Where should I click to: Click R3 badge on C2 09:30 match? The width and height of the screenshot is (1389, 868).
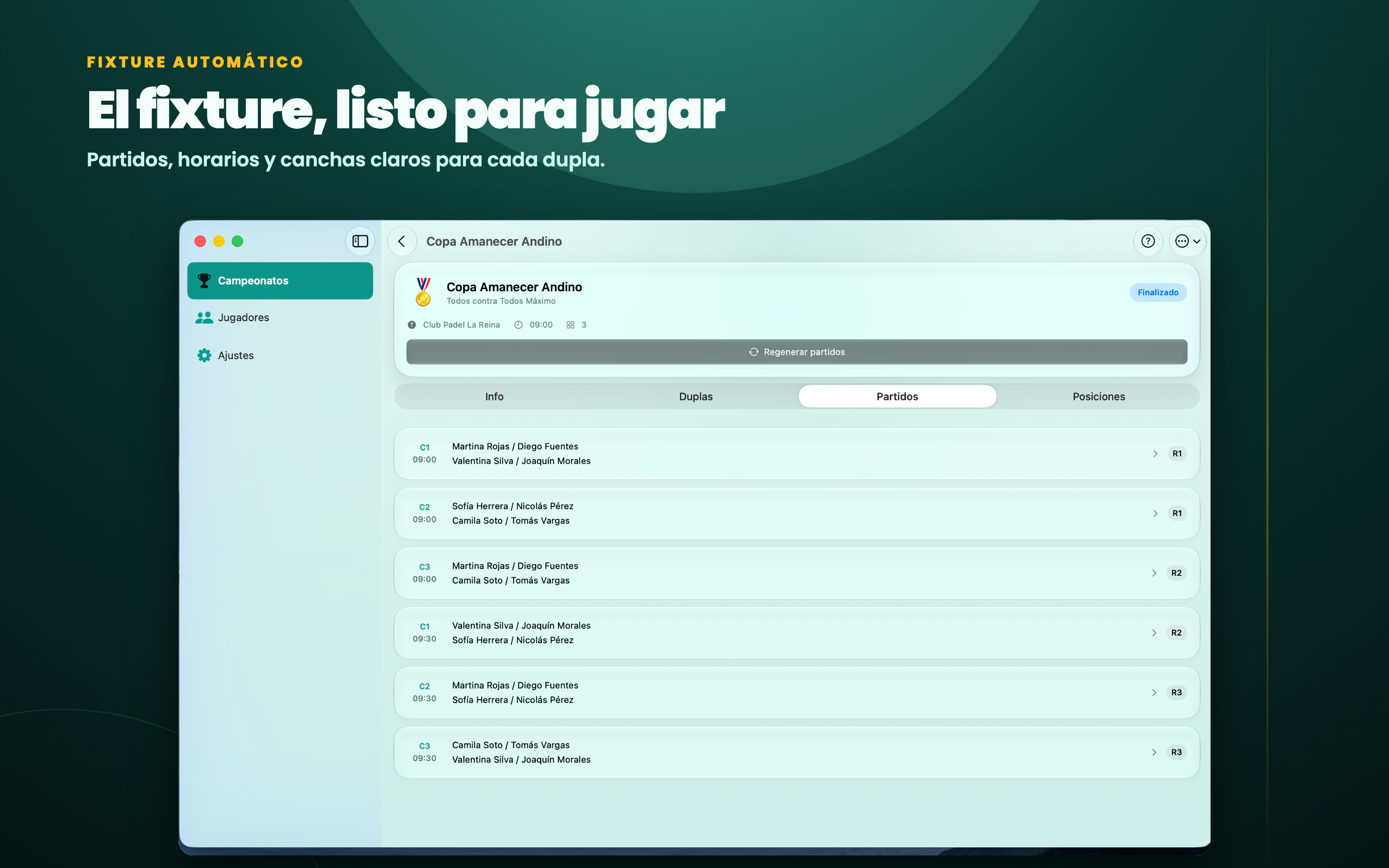(1177, 692)
